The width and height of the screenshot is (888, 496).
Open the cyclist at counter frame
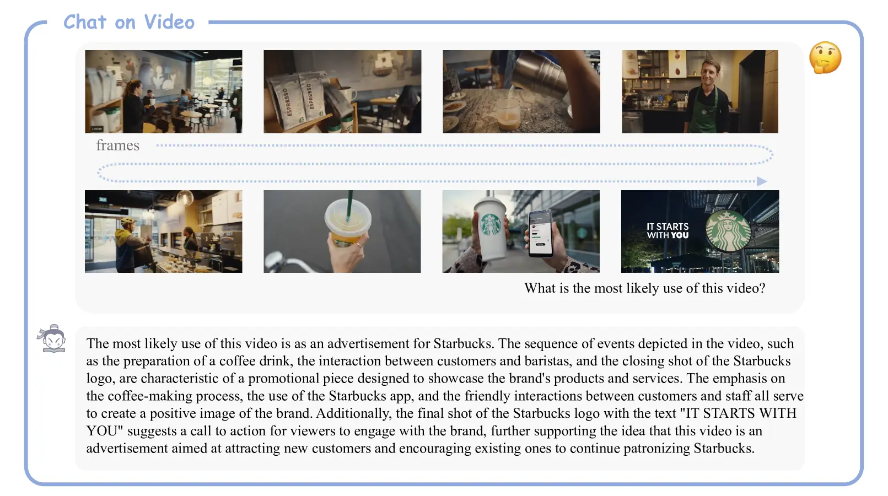pyautogui.click(x=164, y=232)
